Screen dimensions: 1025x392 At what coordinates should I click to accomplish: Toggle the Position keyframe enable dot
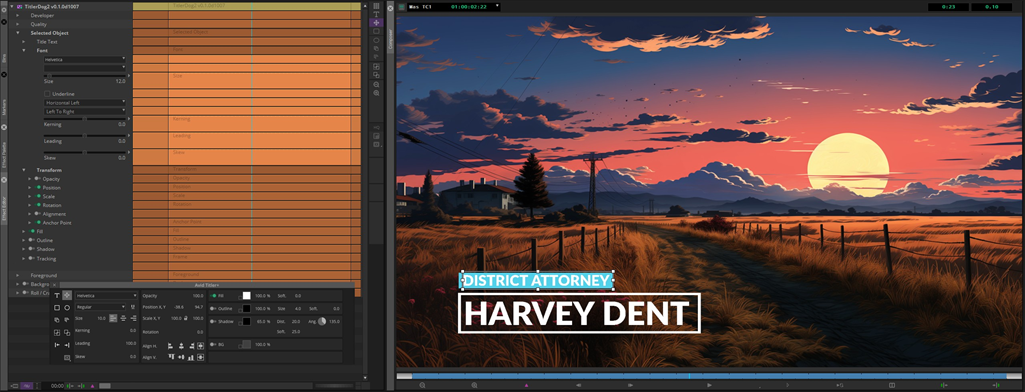tap(39, 188)
